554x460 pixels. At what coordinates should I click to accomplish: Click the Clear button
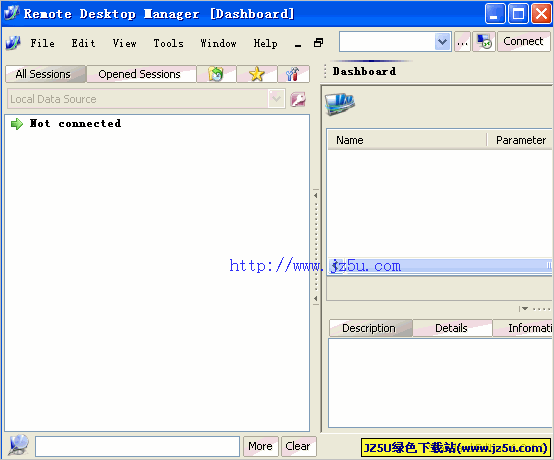298,447
